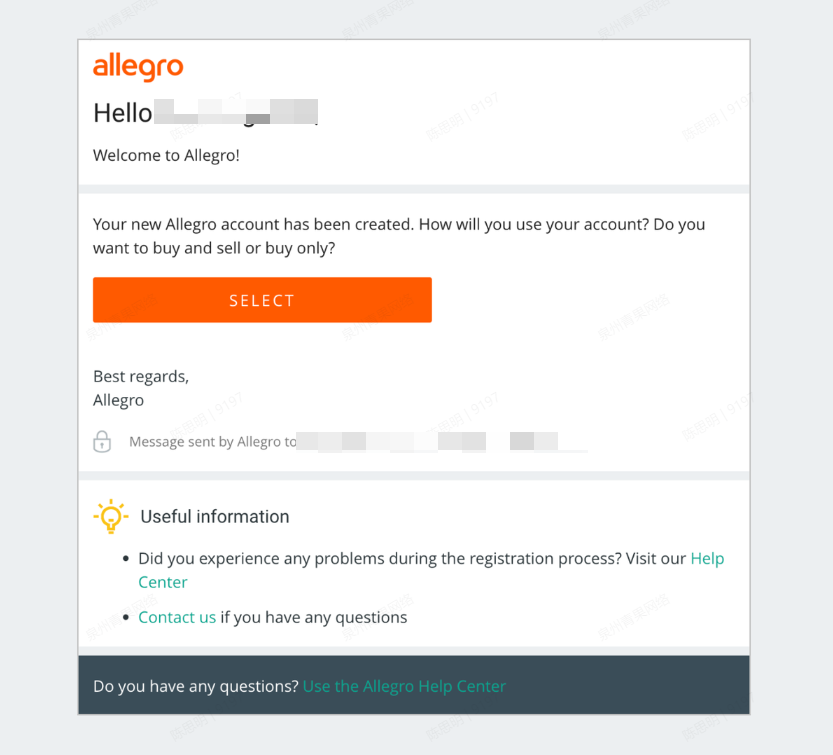The height and width of the screenshot is (755, 833).
Task: Click the padlock icon beside sender message
Action: pos(102,441)
